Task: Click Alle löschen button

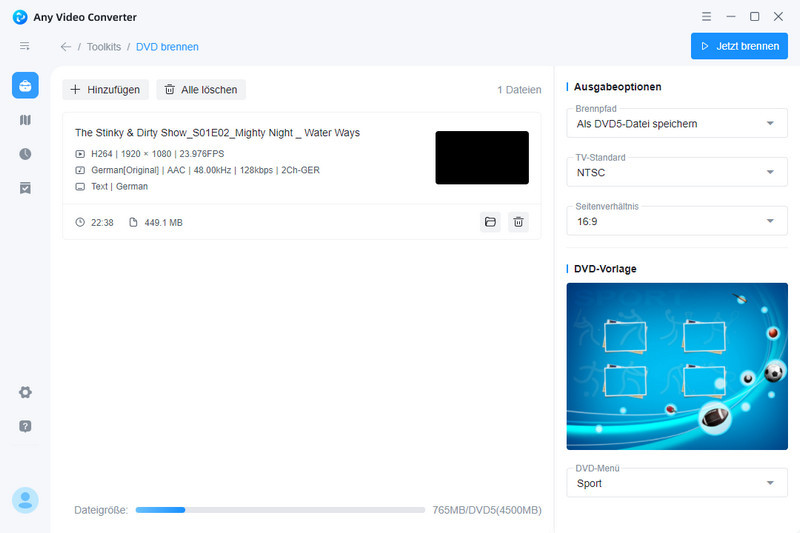Action: point(201,90)
